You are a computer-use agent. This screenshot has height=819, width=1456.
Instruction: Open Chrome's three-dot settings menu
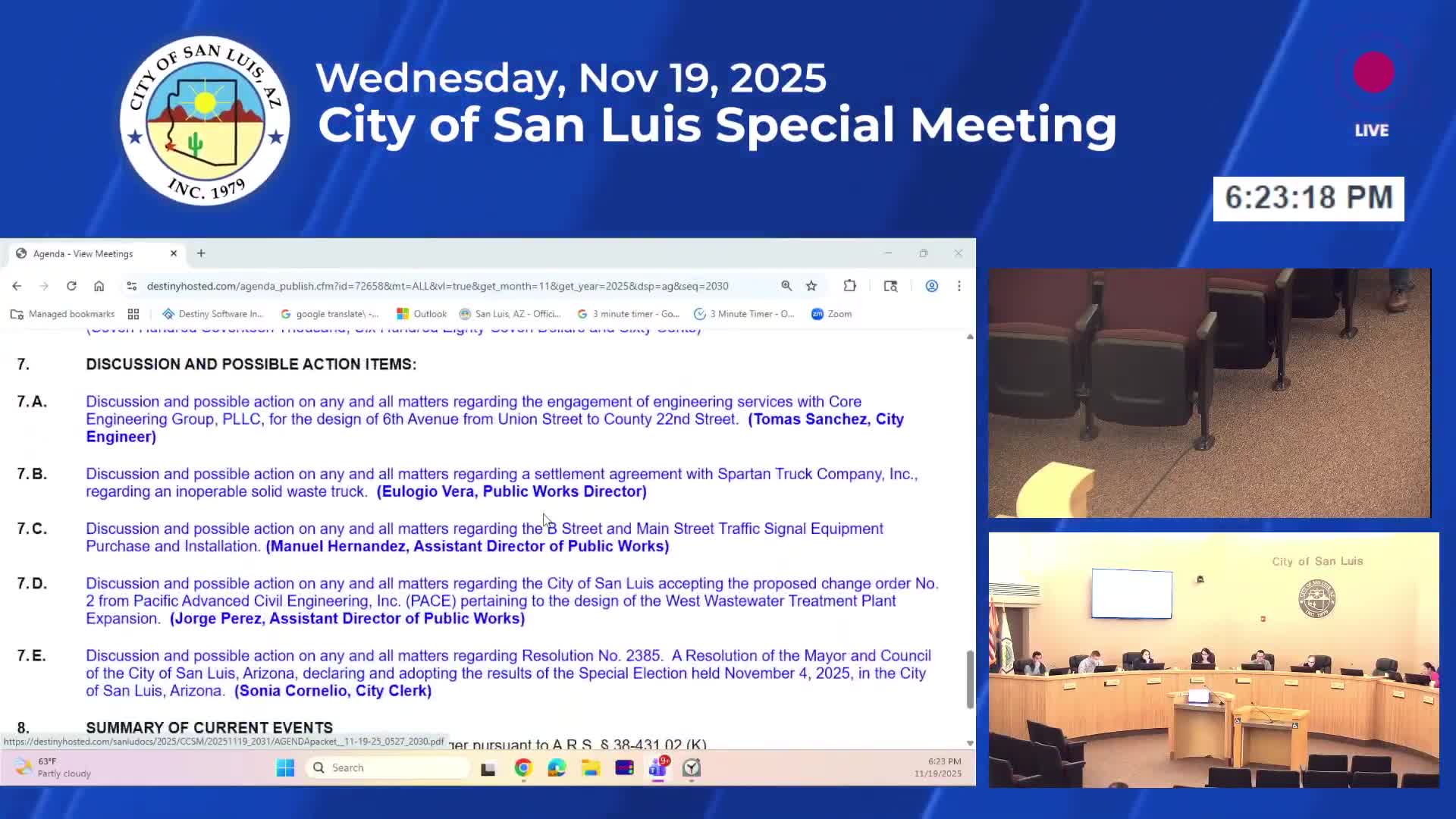[x=959, y=286]
